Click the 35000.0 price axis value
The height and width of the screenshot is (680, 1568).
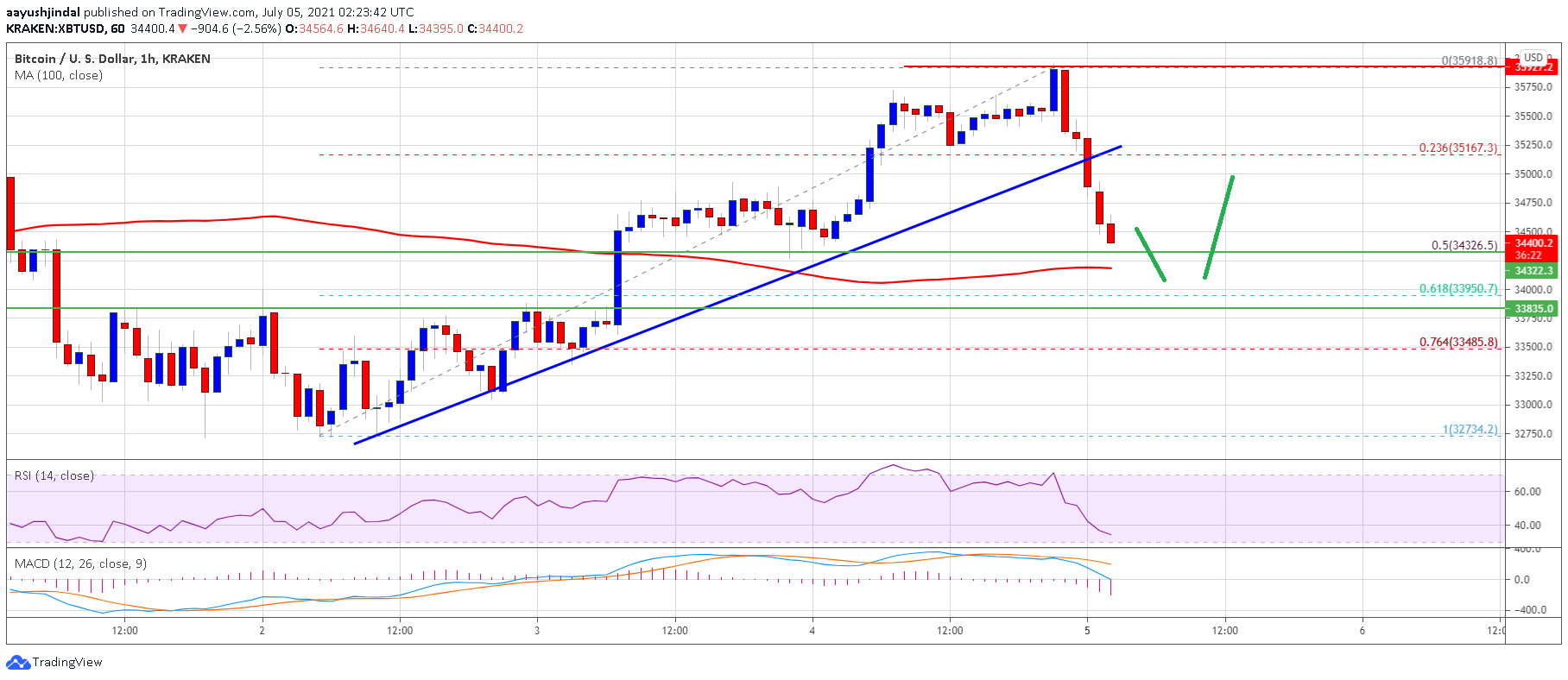coord(1533,173)
